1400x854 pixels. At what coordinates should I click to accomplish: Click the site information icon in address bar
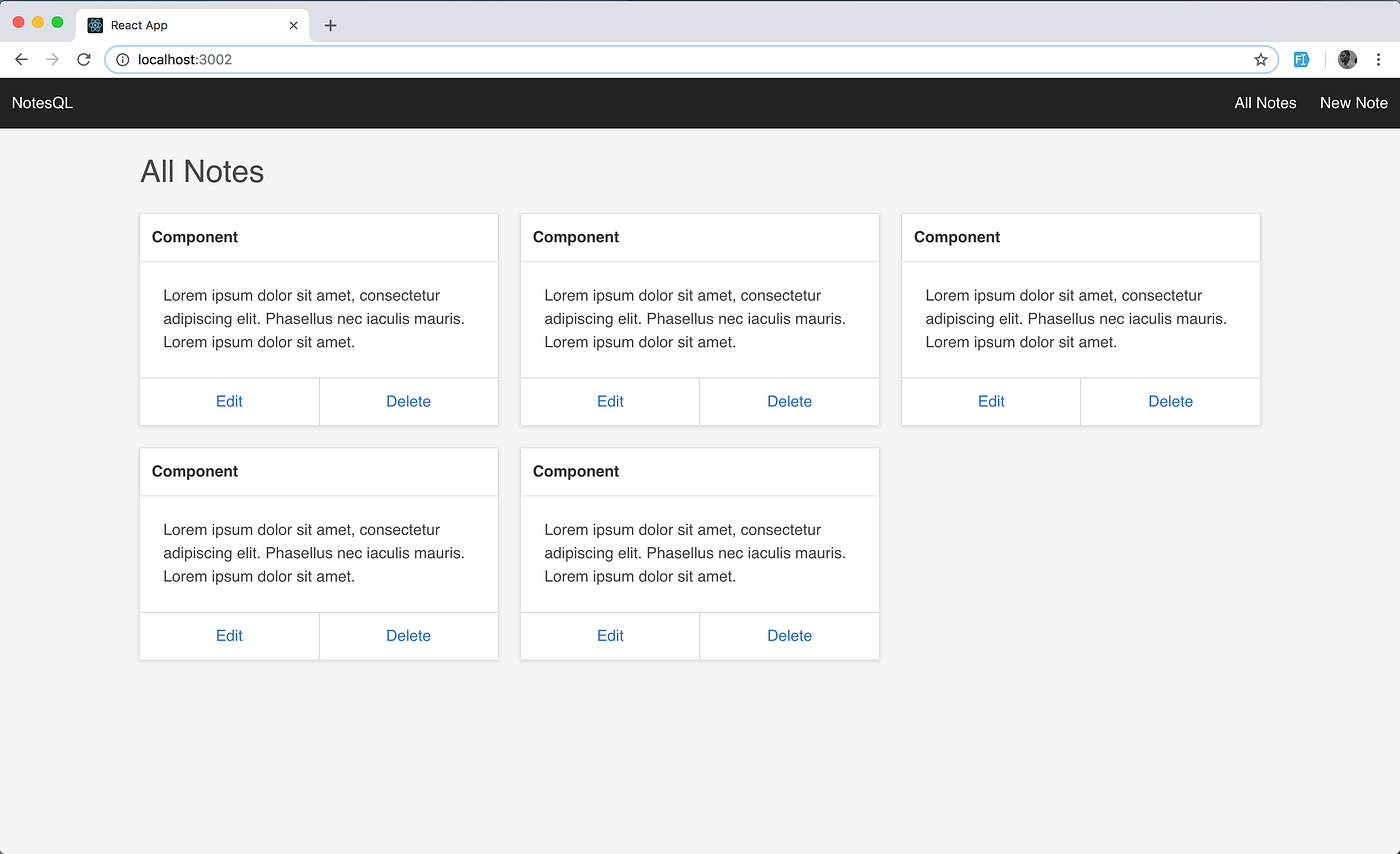coord(121,59)
